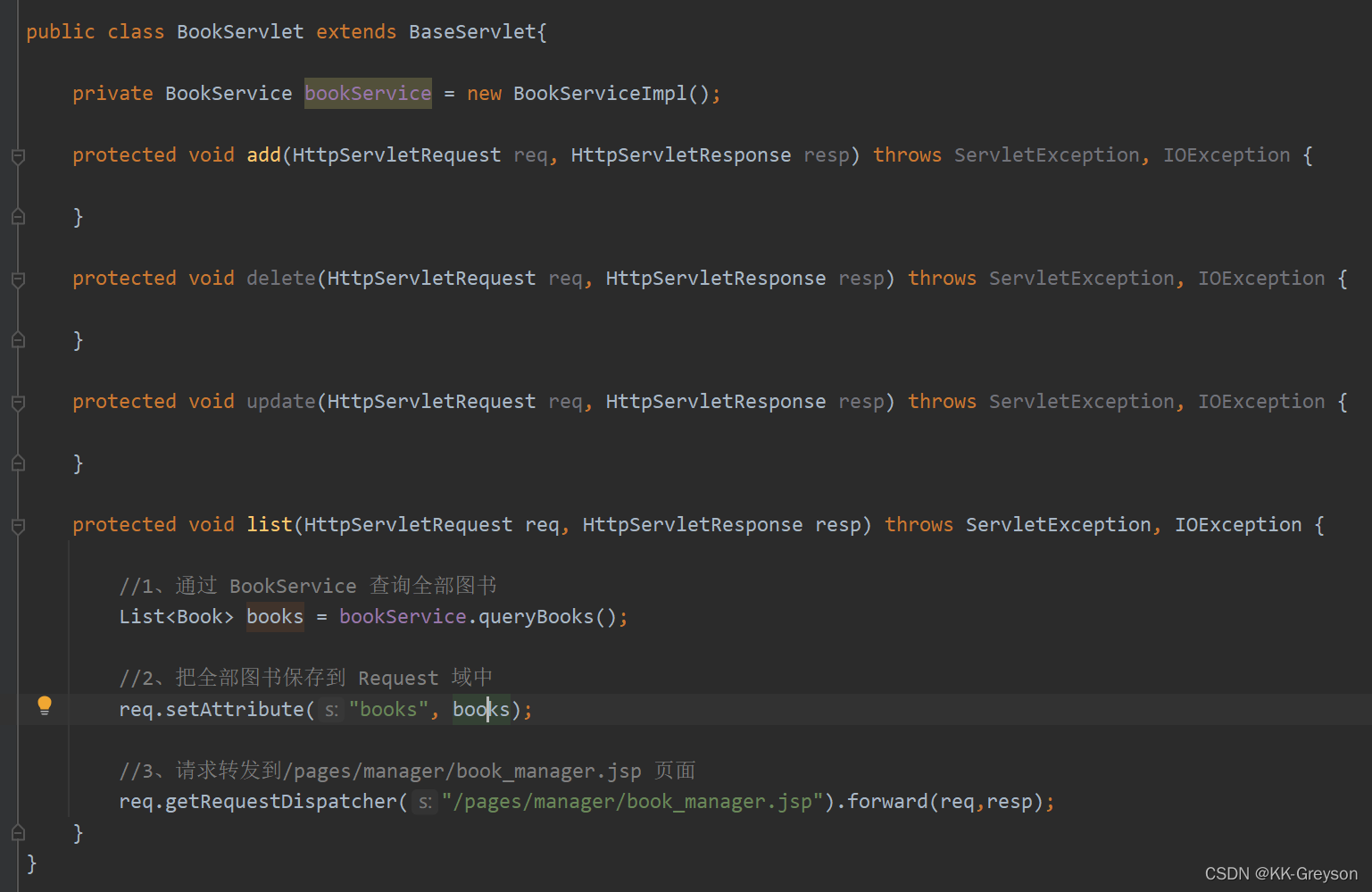The width and height of the screenshot is (1372, 892).
Task: Click HttpServletResponse in the update method signature
Action: click(x=716, y=402)
